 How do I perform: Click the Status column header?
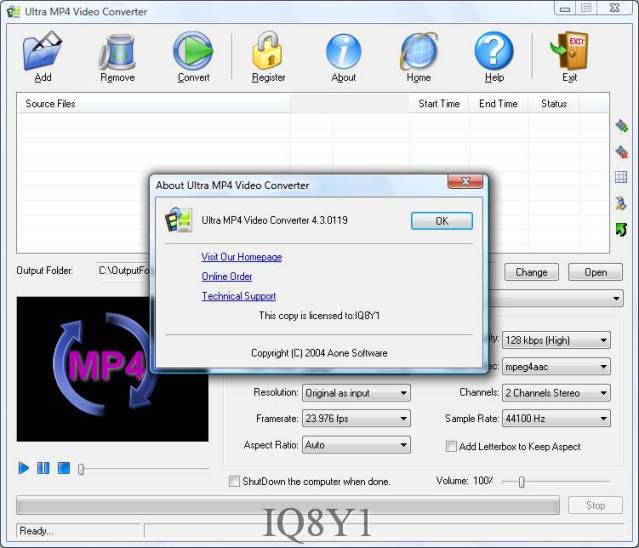[x=553, y=104]
